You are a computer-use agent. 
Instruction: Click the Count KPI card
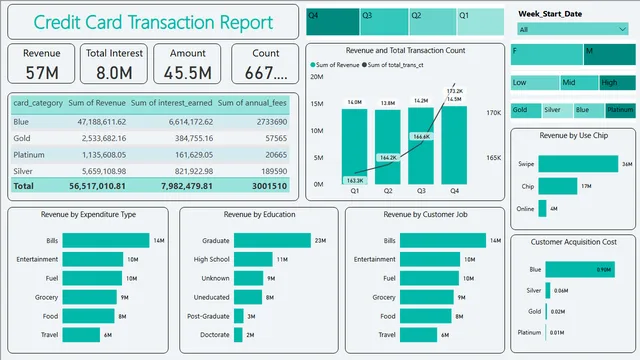pyautogui.click(x=265, y=64)
